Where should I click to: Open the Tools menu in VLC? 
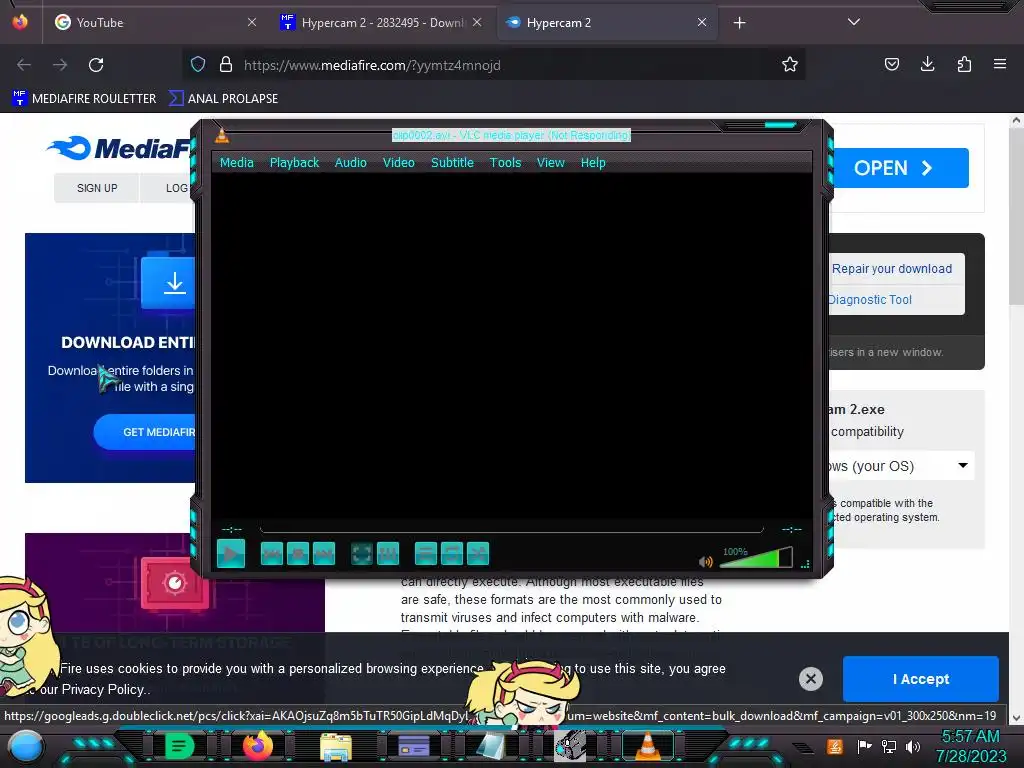click(x=505, y=163)
